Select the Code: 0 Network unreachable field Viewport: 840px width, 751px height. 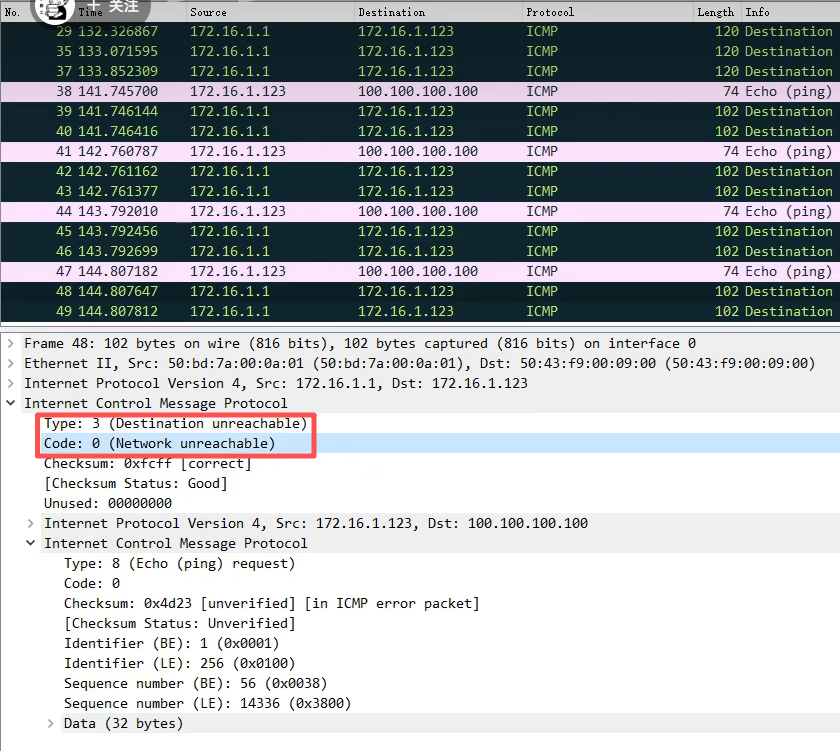tap(159, 443)
